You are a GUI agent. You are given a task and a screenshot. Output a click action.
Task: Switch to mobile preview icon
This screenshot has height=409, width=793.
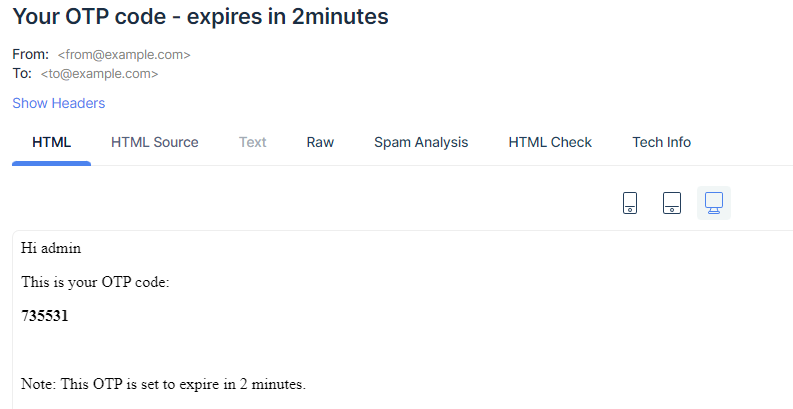[630, 203]
